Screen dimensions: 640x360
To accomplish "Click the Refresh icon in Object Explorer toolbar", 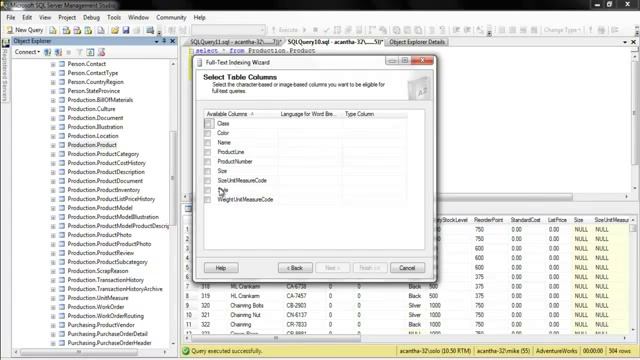I will tap(90, 52).
